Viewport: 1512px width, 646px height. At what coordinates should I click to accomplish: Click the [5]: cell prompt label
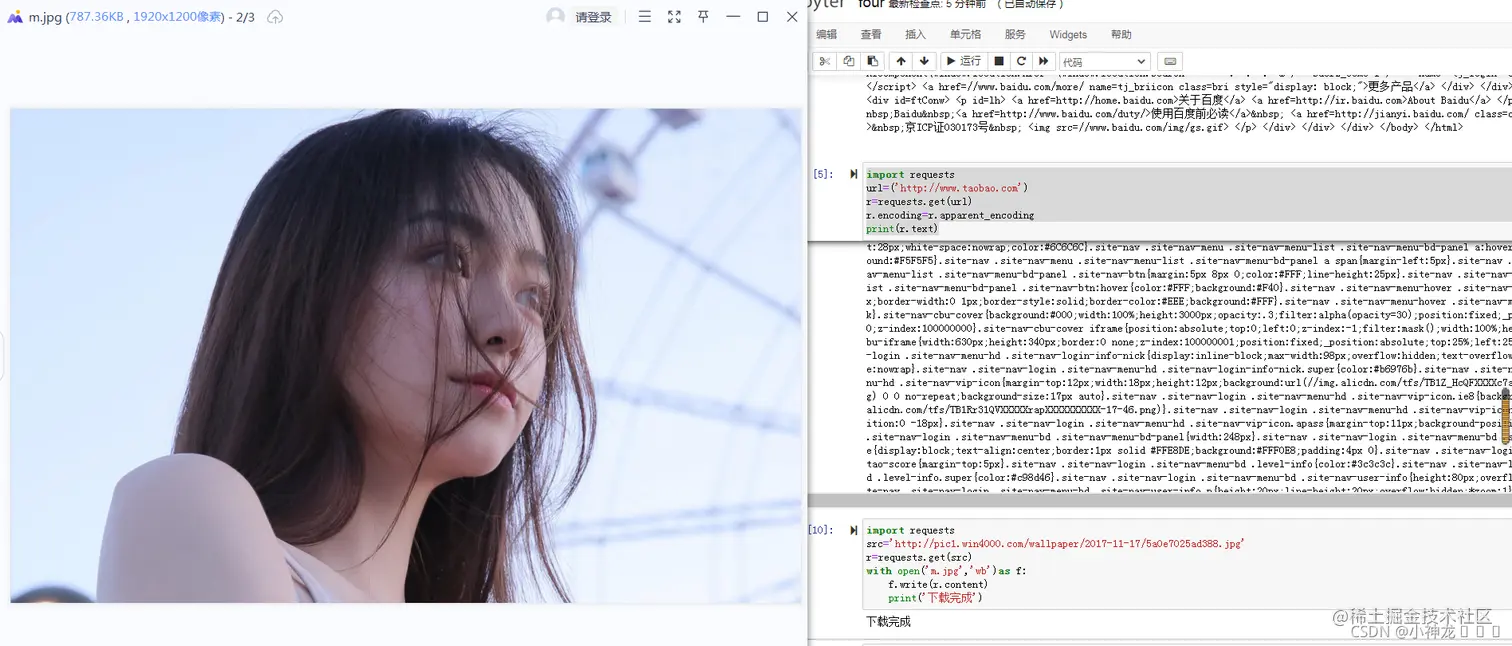coord(822,174)
